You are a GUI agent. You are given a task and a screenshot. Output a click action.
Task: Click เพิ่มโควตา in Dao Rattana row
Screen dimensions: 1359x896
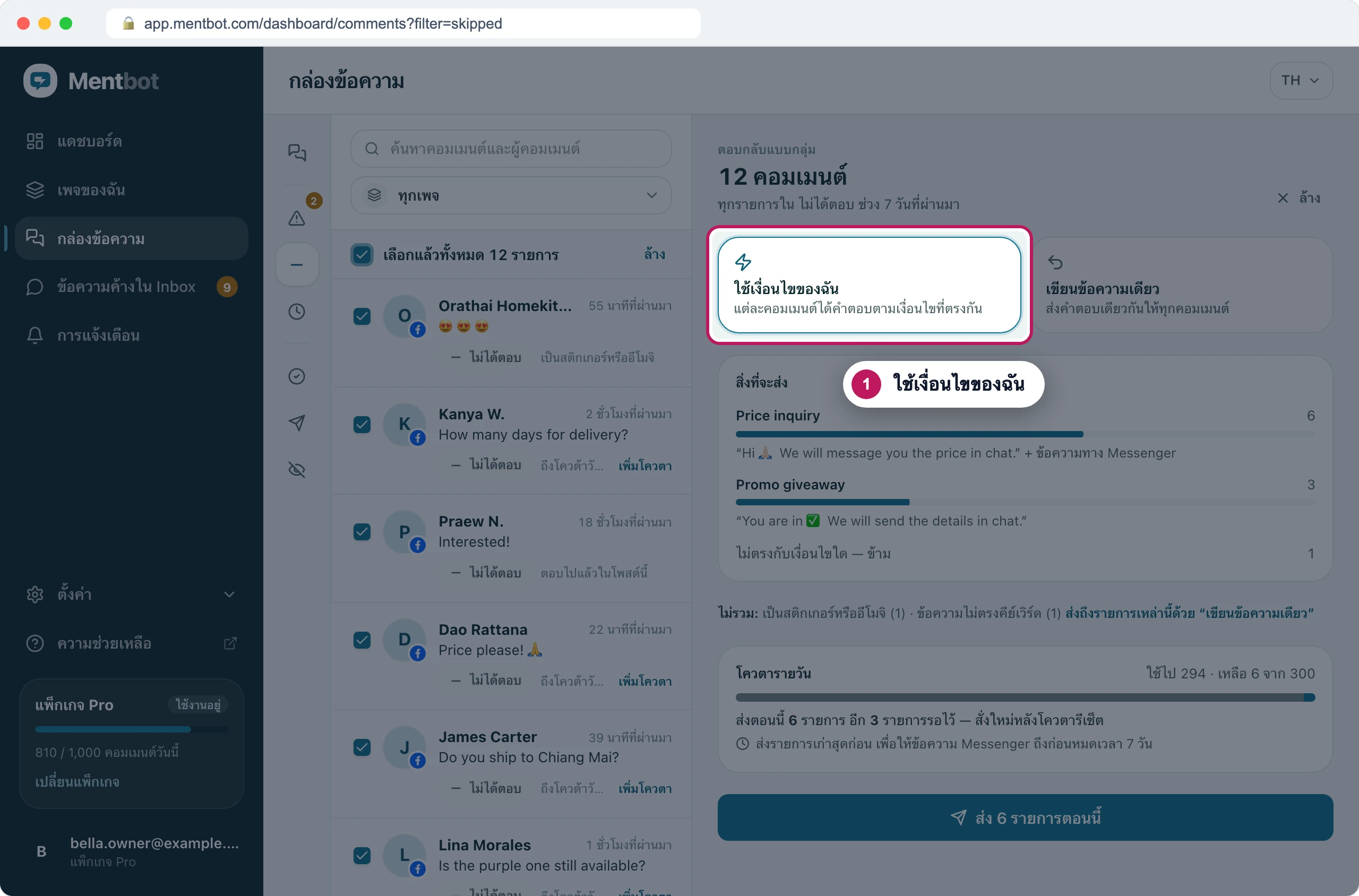[x=645, y=681]
